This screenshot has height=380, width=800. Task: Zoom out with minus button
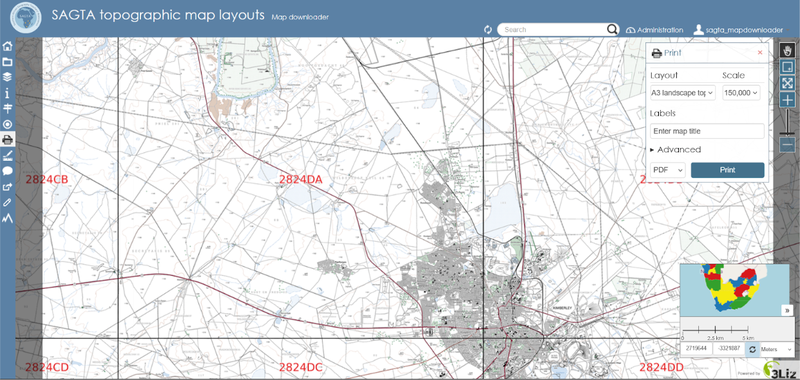pyautogui.click(x=787, y=145)
